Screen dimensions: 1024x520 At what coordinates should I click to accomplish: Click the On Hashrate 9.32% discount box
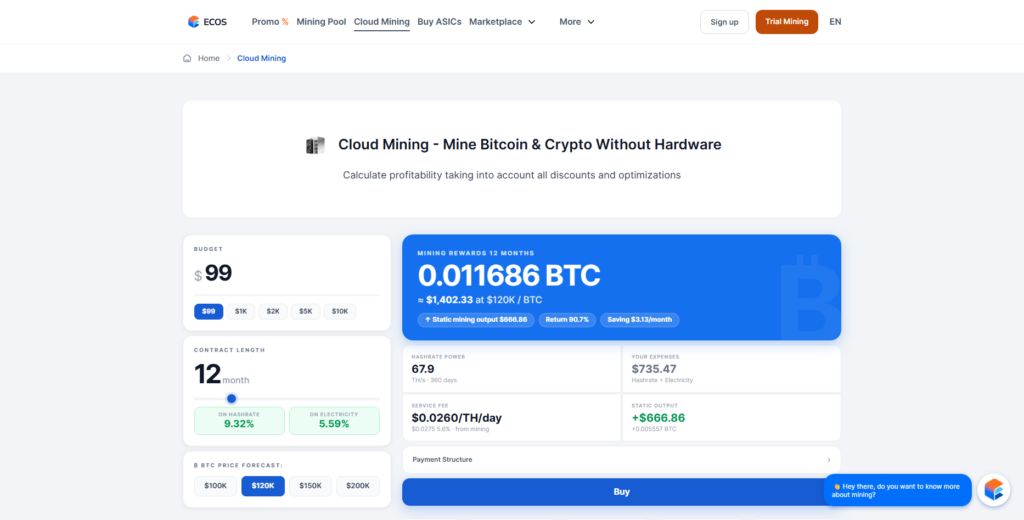(239, 421)
